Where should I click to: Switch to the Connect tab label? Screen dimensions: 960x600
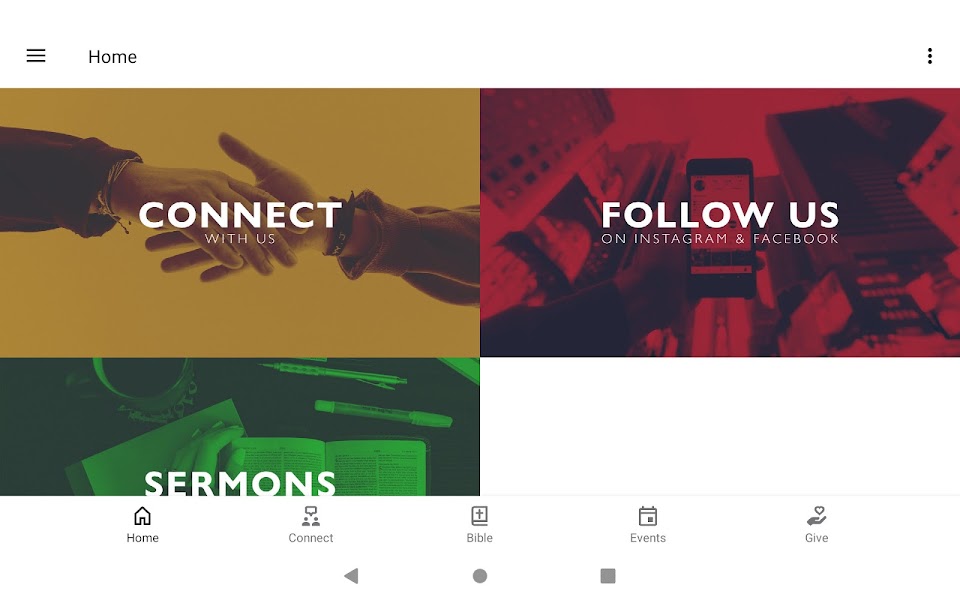pyautogui.click(x=310, y=538)
